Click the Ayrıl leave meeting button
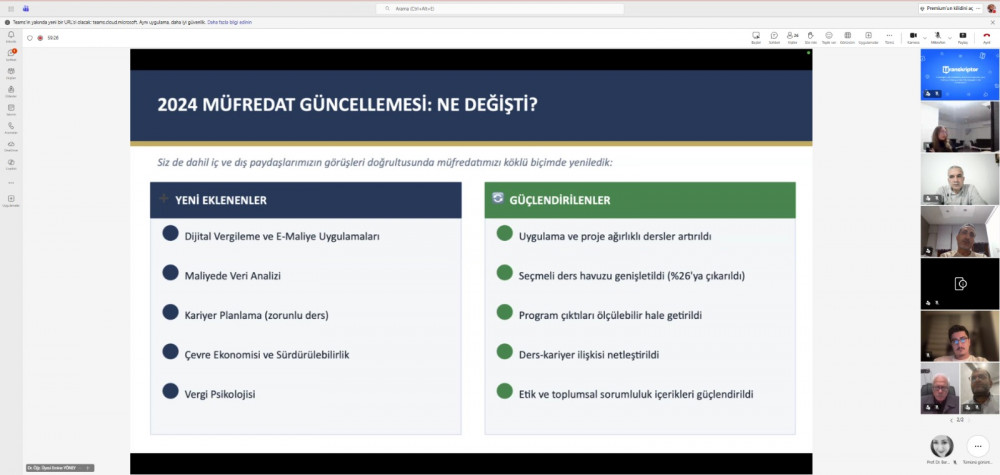1000x475 pixels. (x=986, y=37)
